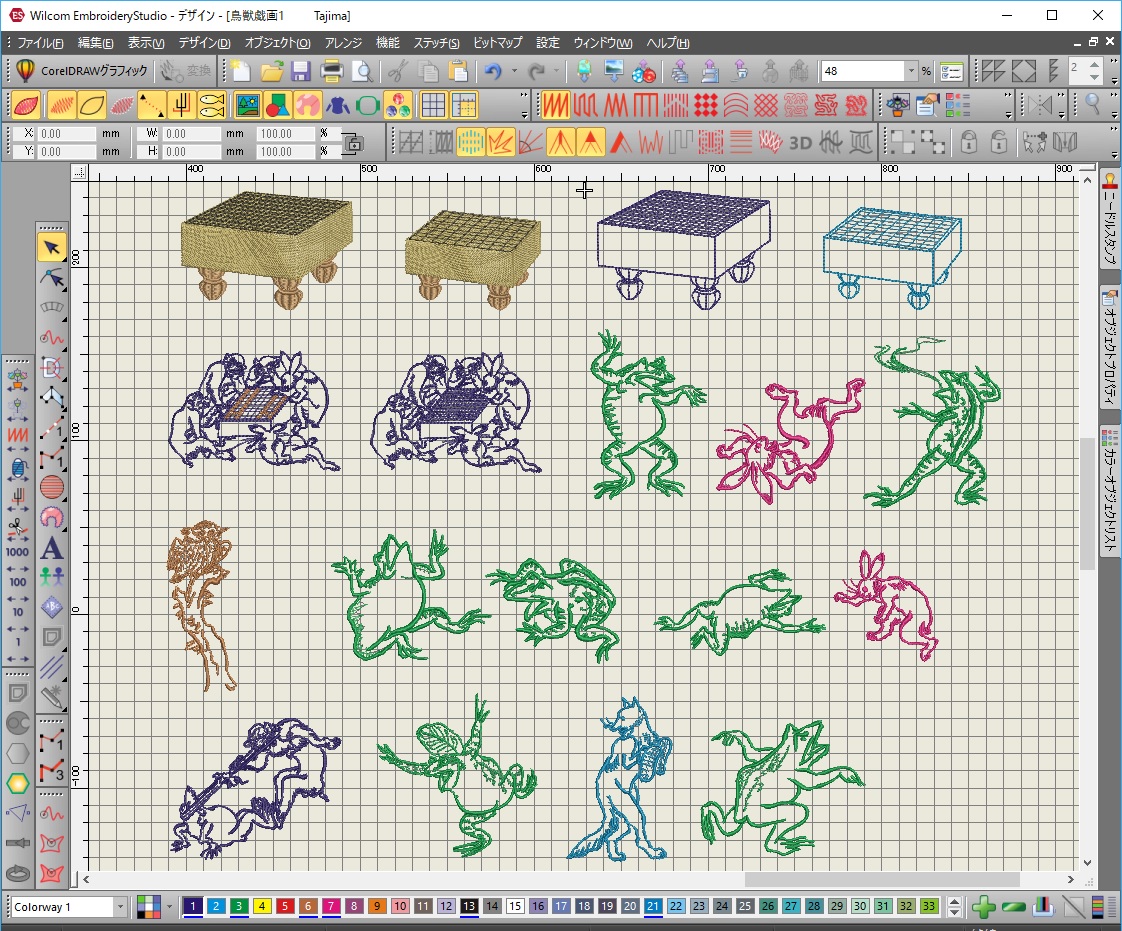Image resolution: width=1122 pixels, height=931 pixels.
Task: Open the Colorway 1 dropdown
Action: [x=120, y=907]
